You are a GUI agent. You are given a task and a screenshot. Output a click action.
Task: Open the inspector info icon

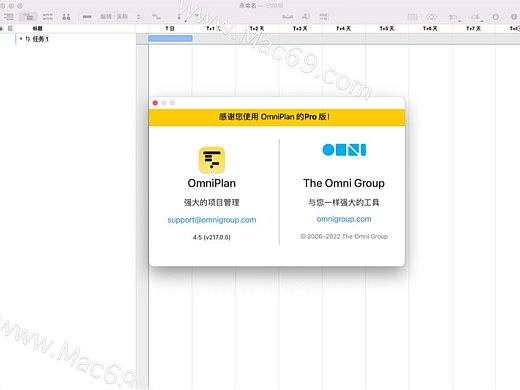pyautogui.click(x=514, y=17)
